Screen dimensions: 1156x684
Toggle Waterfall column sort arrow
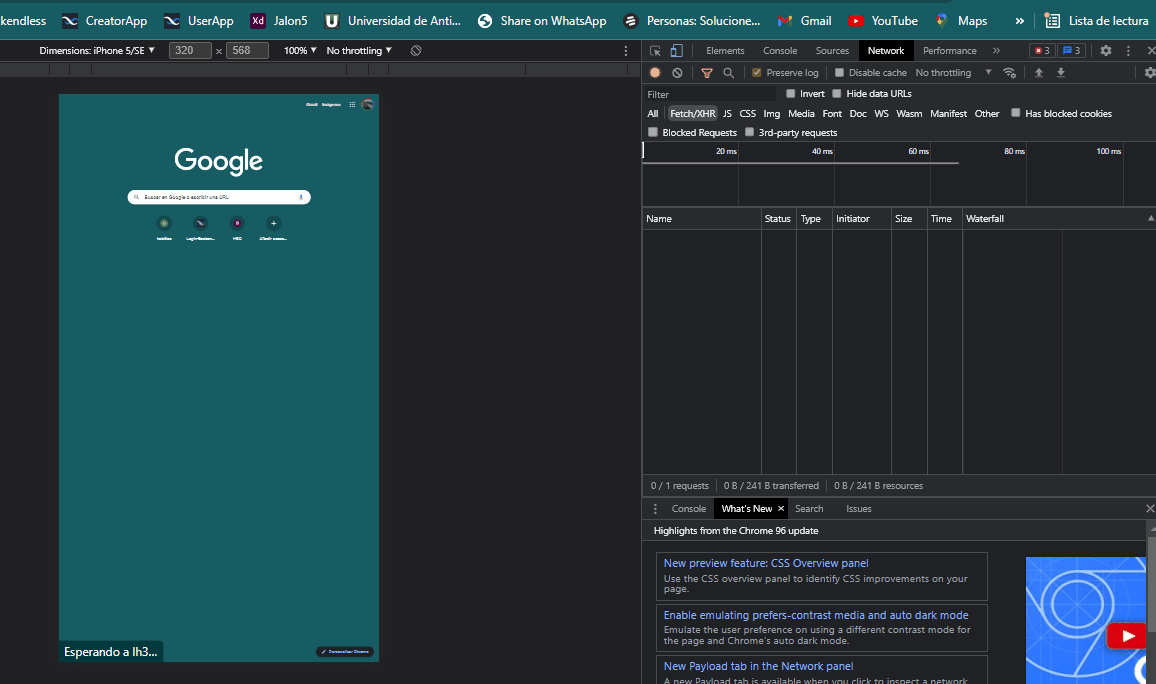tap(1150, 218)
